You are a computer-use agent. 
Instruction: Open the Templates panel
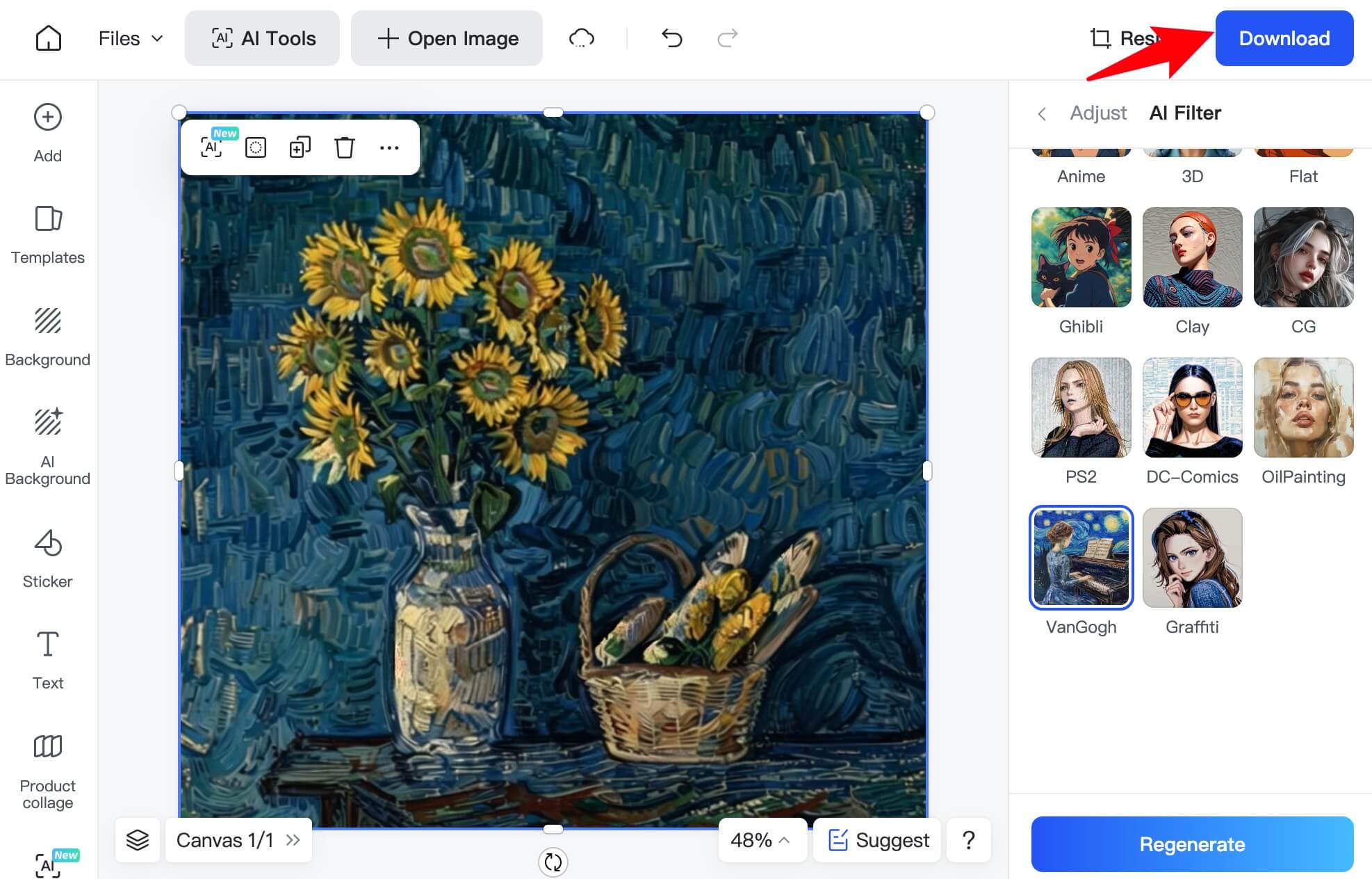(x=48, y=235)
